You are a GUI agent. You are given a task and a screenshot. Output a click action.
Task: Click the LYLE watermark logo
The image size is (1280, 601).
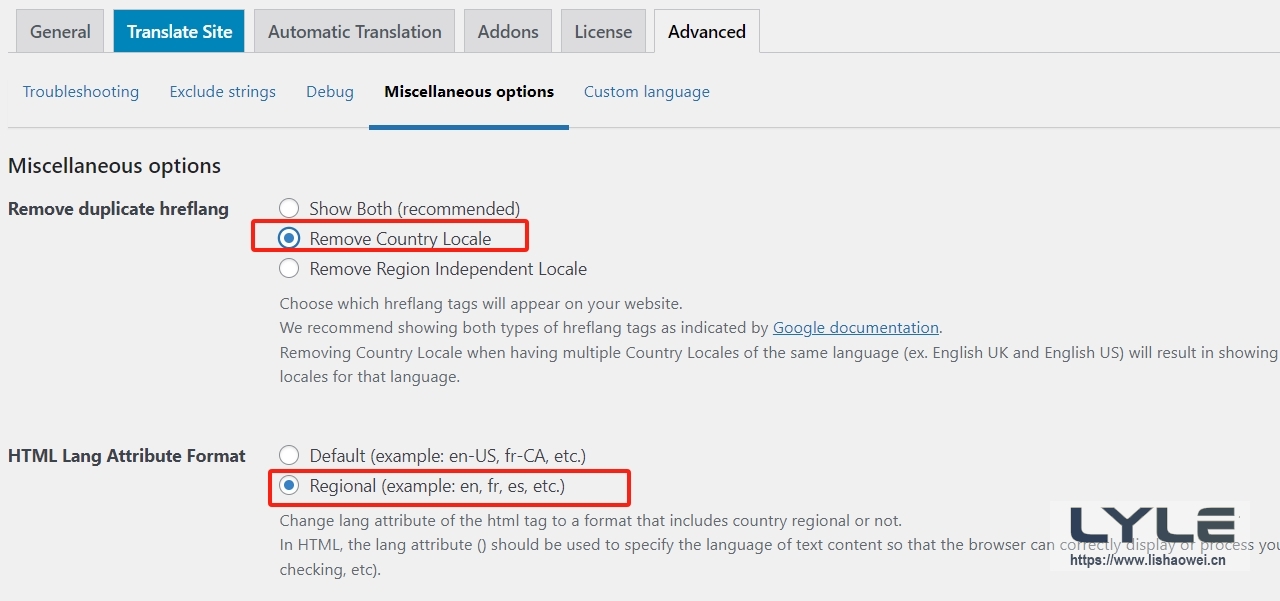click(x=1152, y=526)
